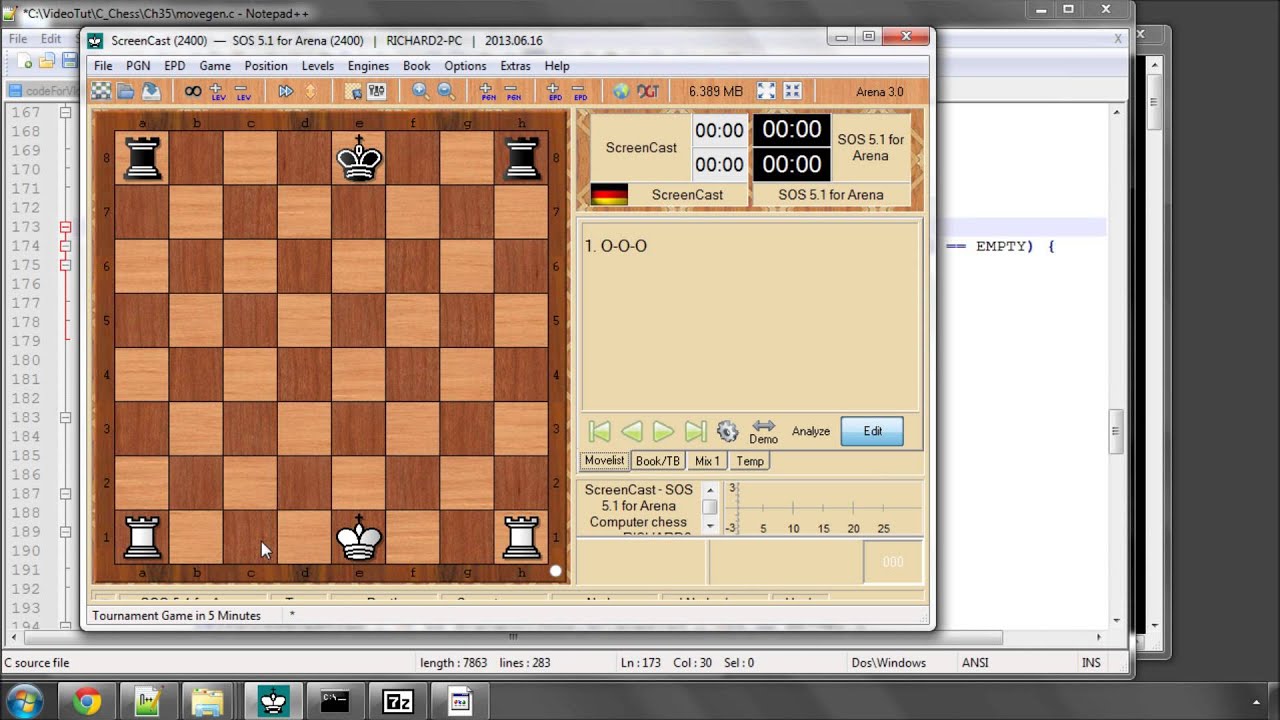Click the engine management icon
1280x720 pixels.
pyautogui.click(x=377, y=91)
